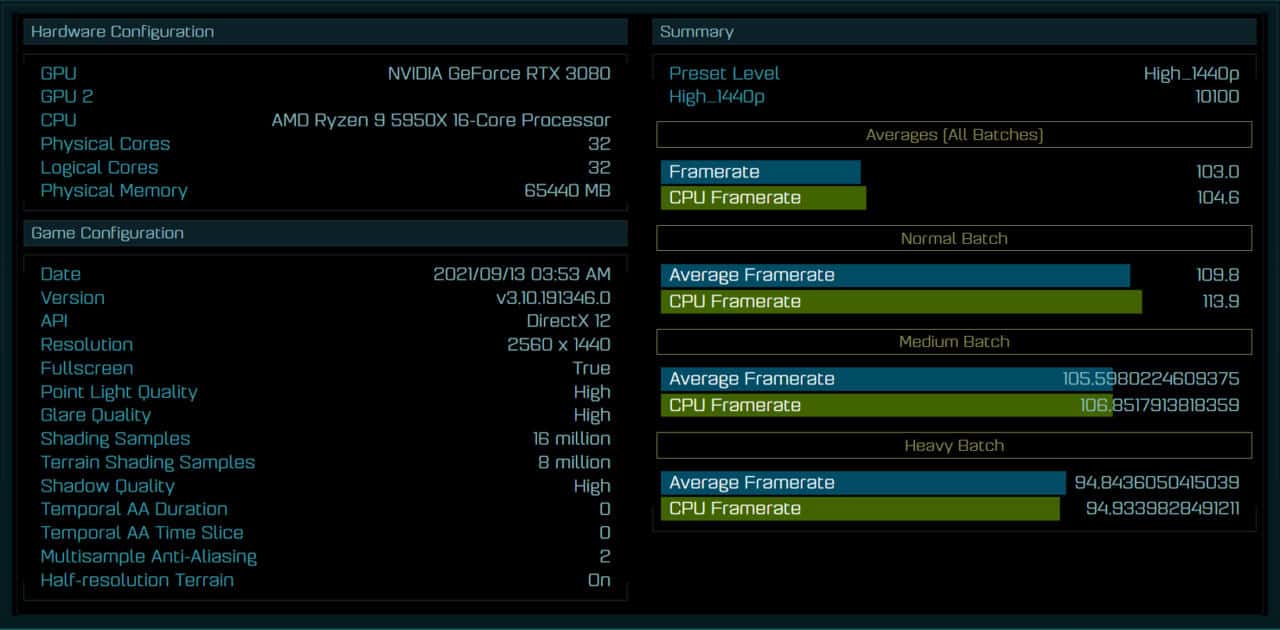Click the Normal Batch CPU Framerate bar
Viewport: 1280px width, 630px height.
click(901, 302)
